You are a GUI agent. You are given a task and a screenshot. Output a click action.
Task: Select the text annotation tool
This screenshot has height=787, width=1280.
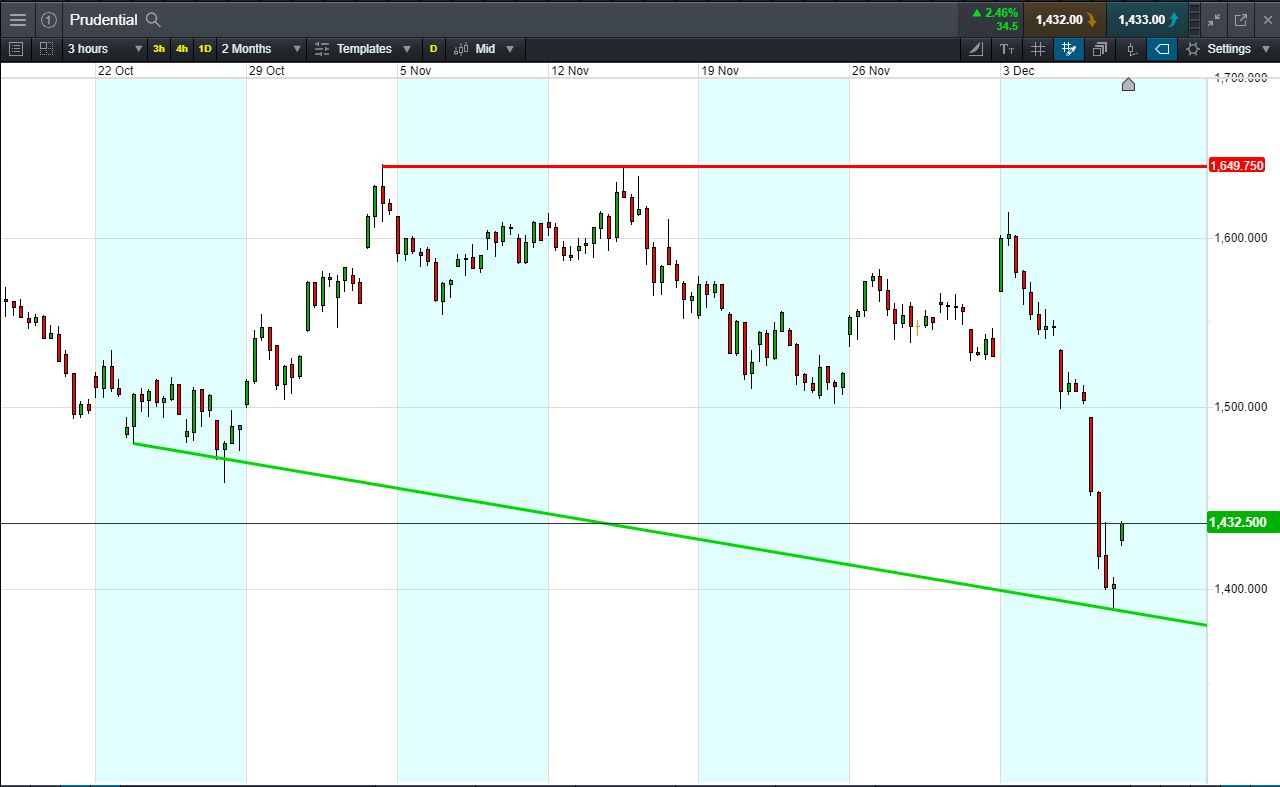[1007, 49]
